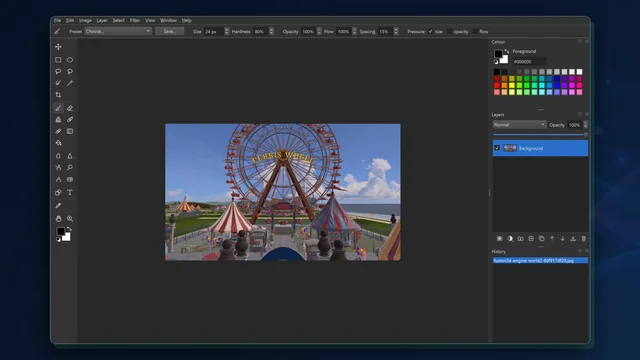Select the Quick Selection tool
Screen dimensions: 640x360
(58, 83)
